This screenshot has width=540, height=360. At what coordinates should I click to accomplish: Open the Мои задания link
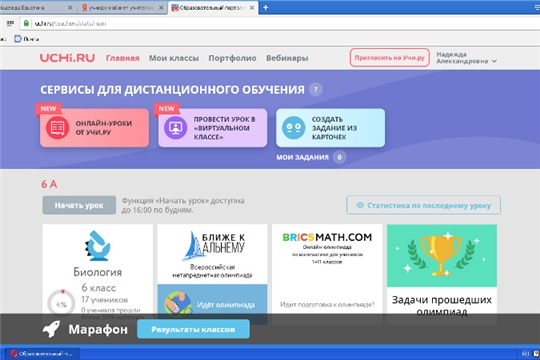[303, 157]
